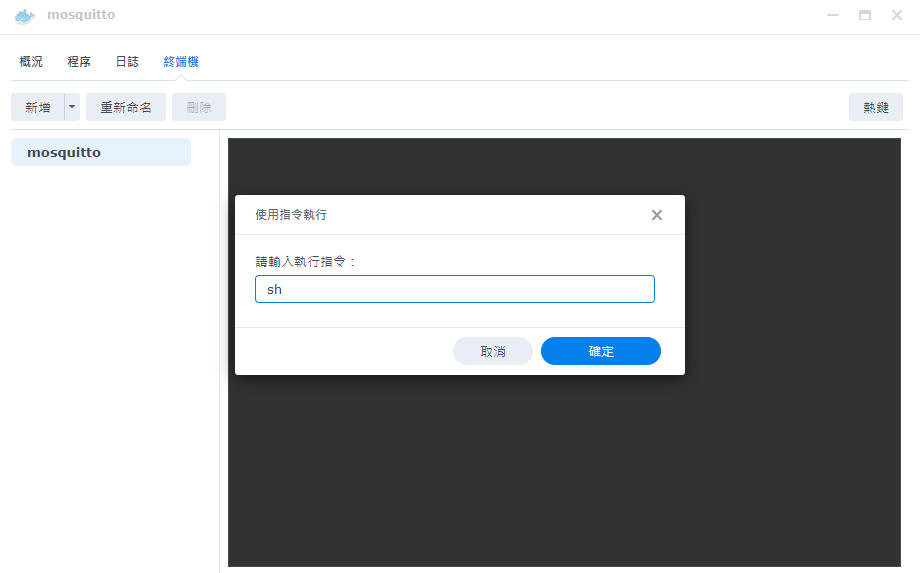Screen dimensions: 920x573
Task: Click the 使用指令執行 dialog title
Action: (x=291, y=215)
